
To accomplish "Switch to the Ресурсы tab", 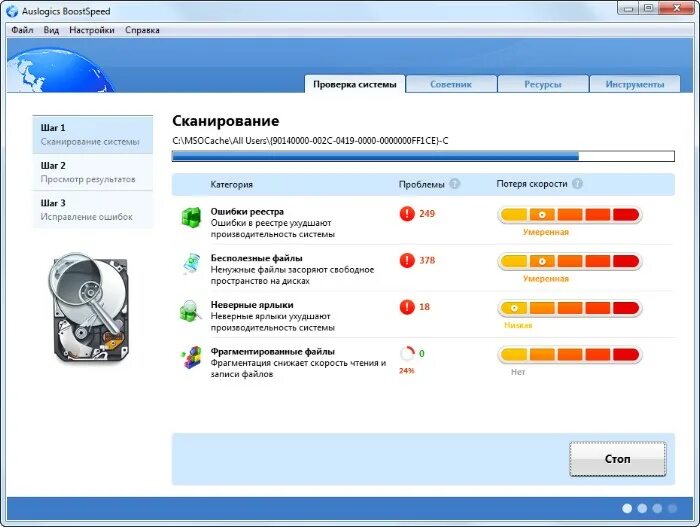I will [543, 84].
